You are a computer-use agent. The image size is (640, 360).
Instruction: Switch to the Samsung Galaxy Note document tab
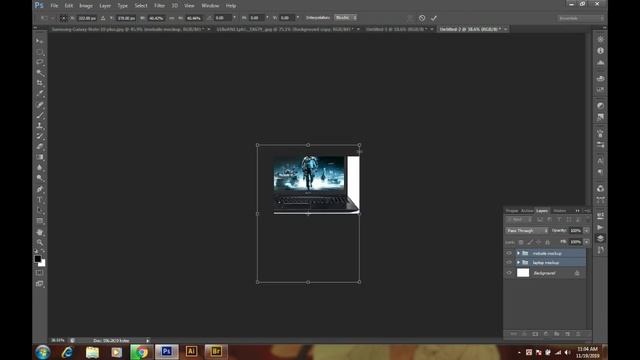[127, 29]
